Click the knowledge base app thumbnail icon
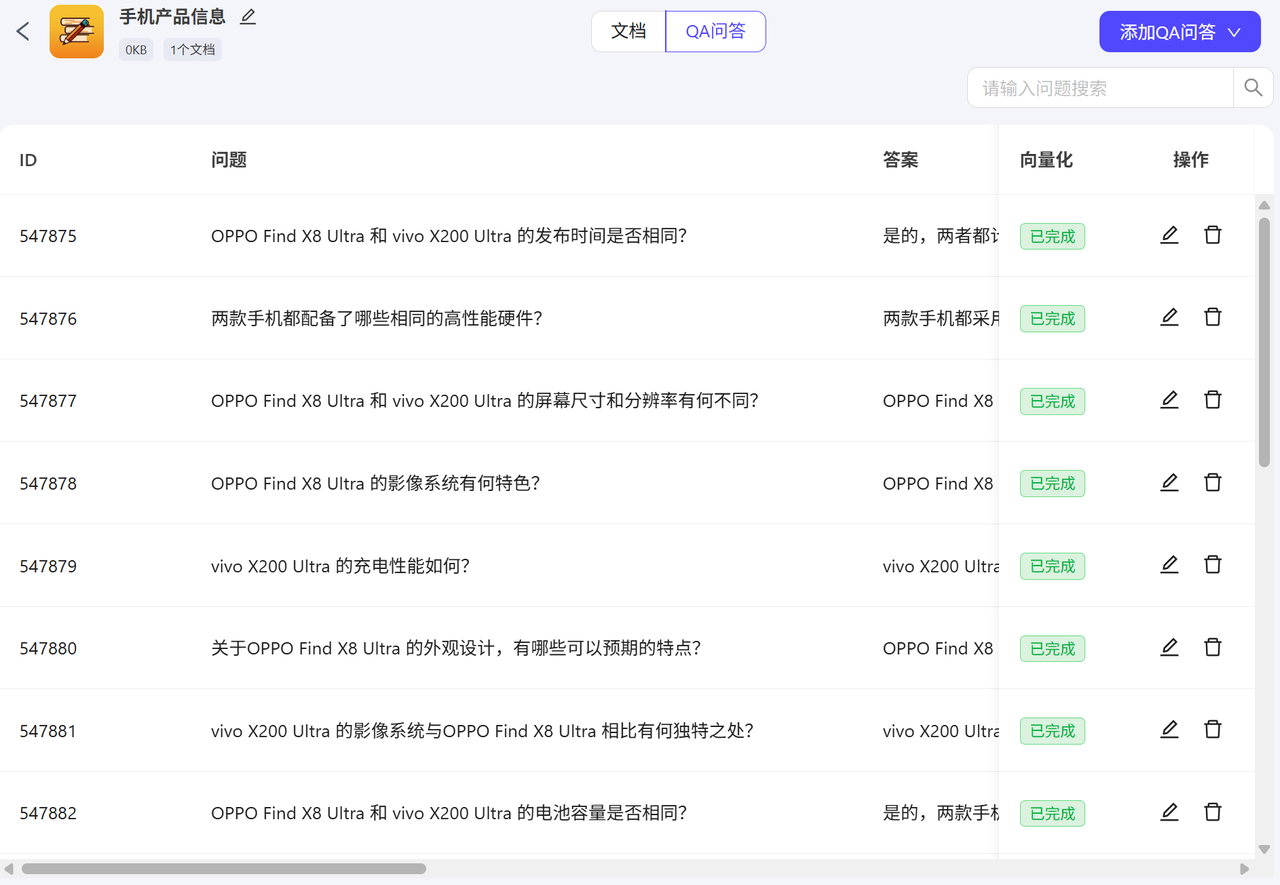The height and width of the screenshot is (885, 1280). click(x=77, y=32)
